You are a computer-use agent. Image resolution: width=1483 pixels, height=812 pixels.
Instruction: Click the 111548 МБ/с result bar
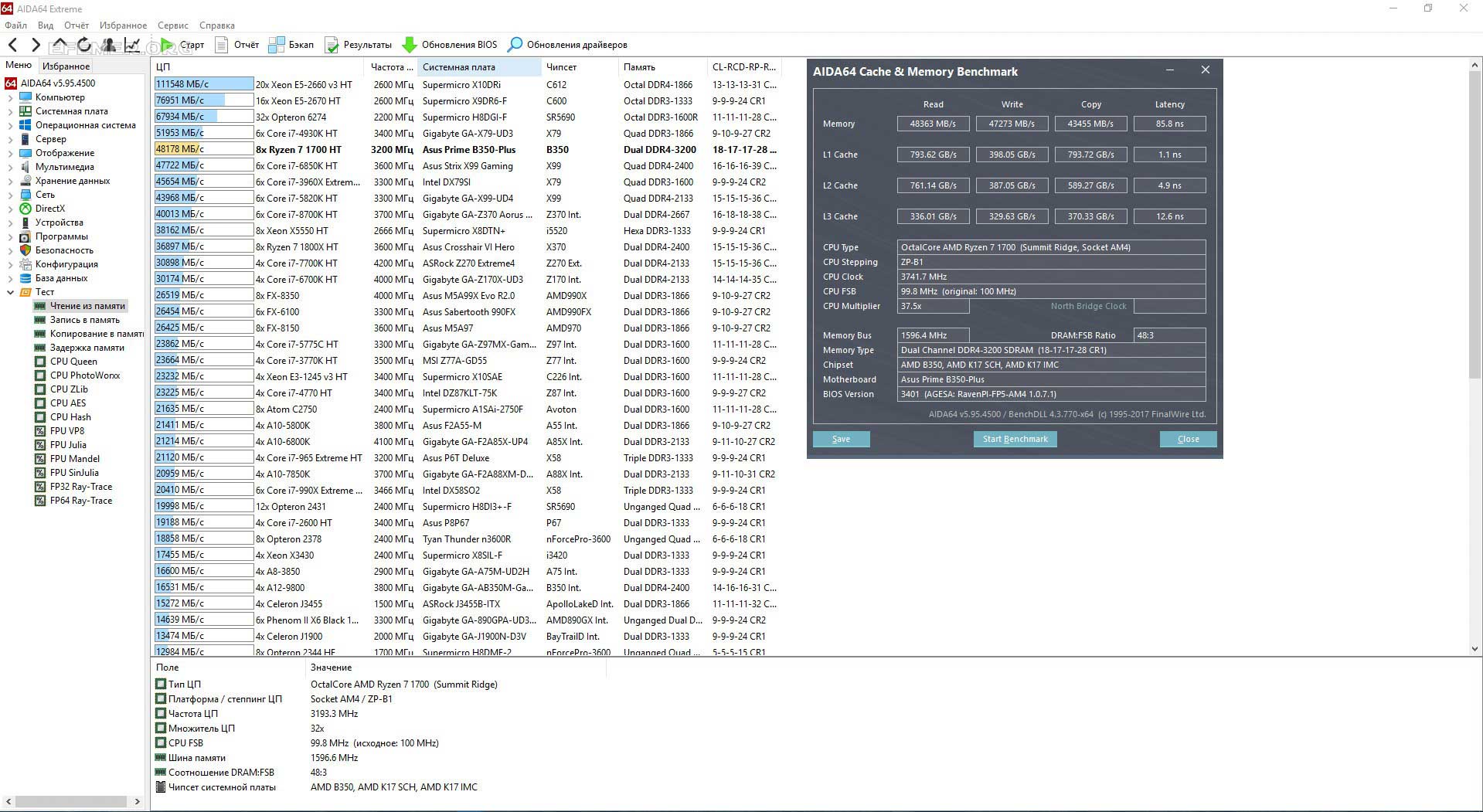pos(204,84)
